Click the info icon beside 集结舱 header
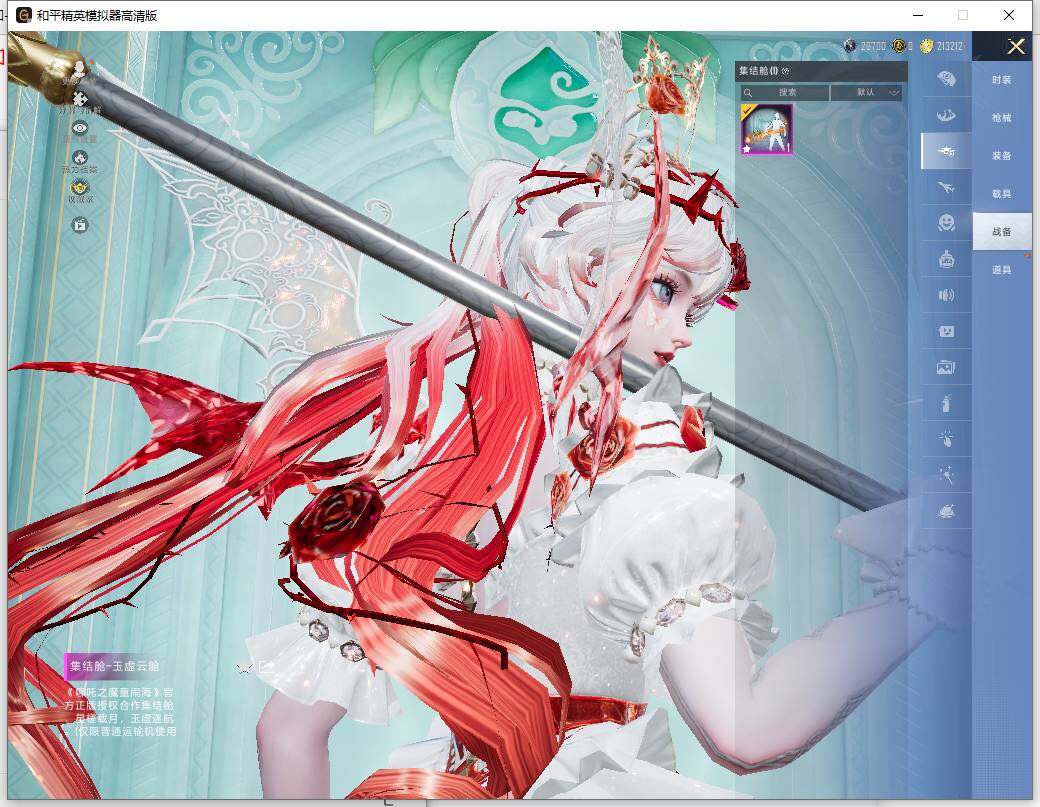The image size is (1040, 807). tap(786, 70)
